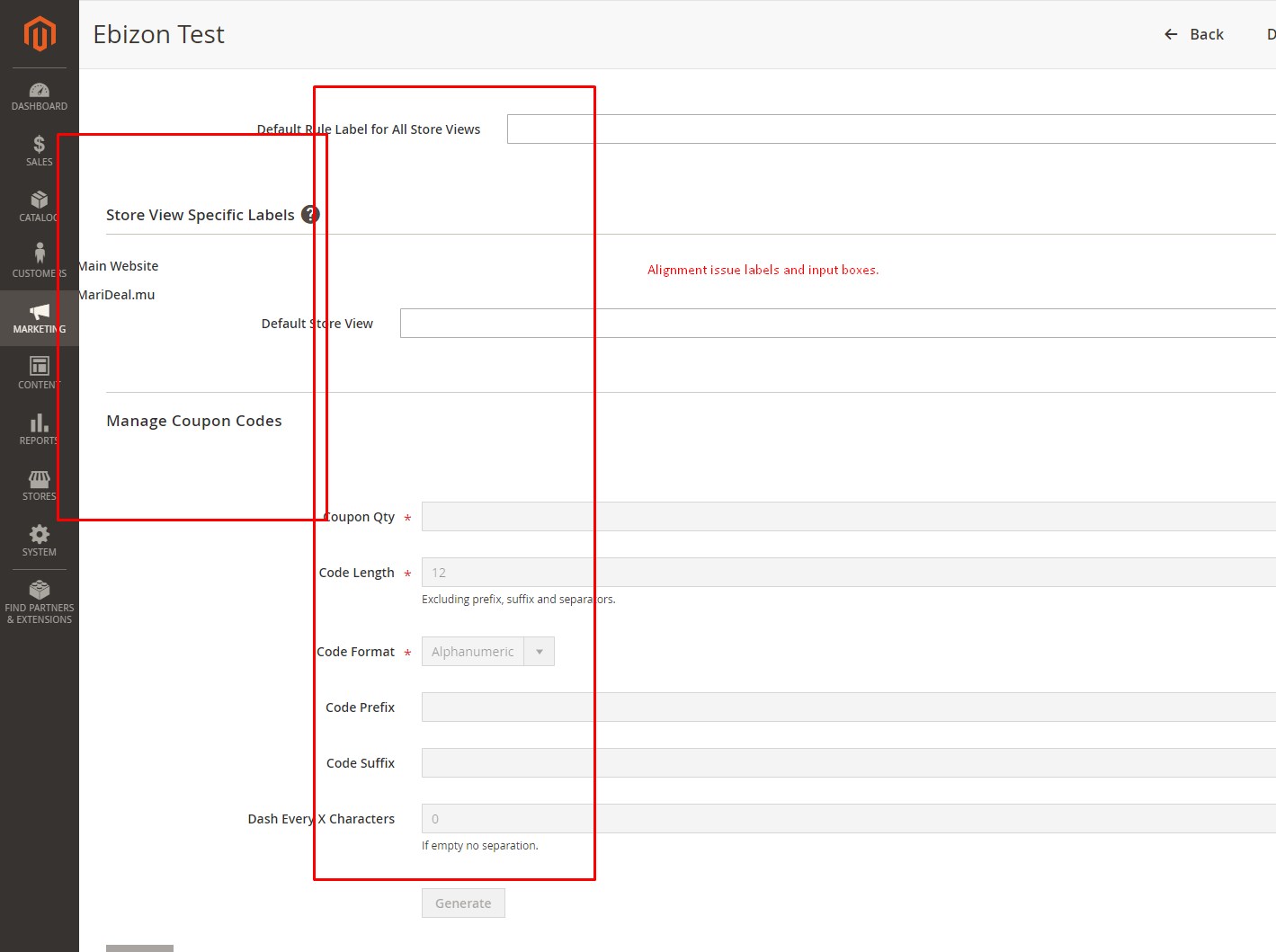Open the Dashboard from the sidebar
Screen dimensions: 1276x952
point(39,95)
